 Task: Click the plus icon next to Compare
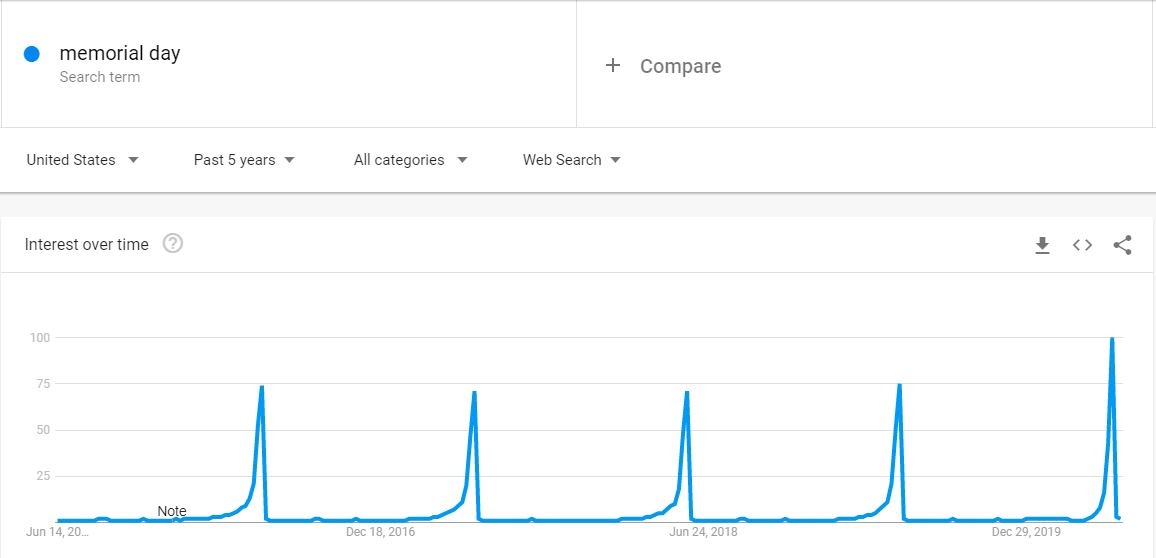click(613, 66)
